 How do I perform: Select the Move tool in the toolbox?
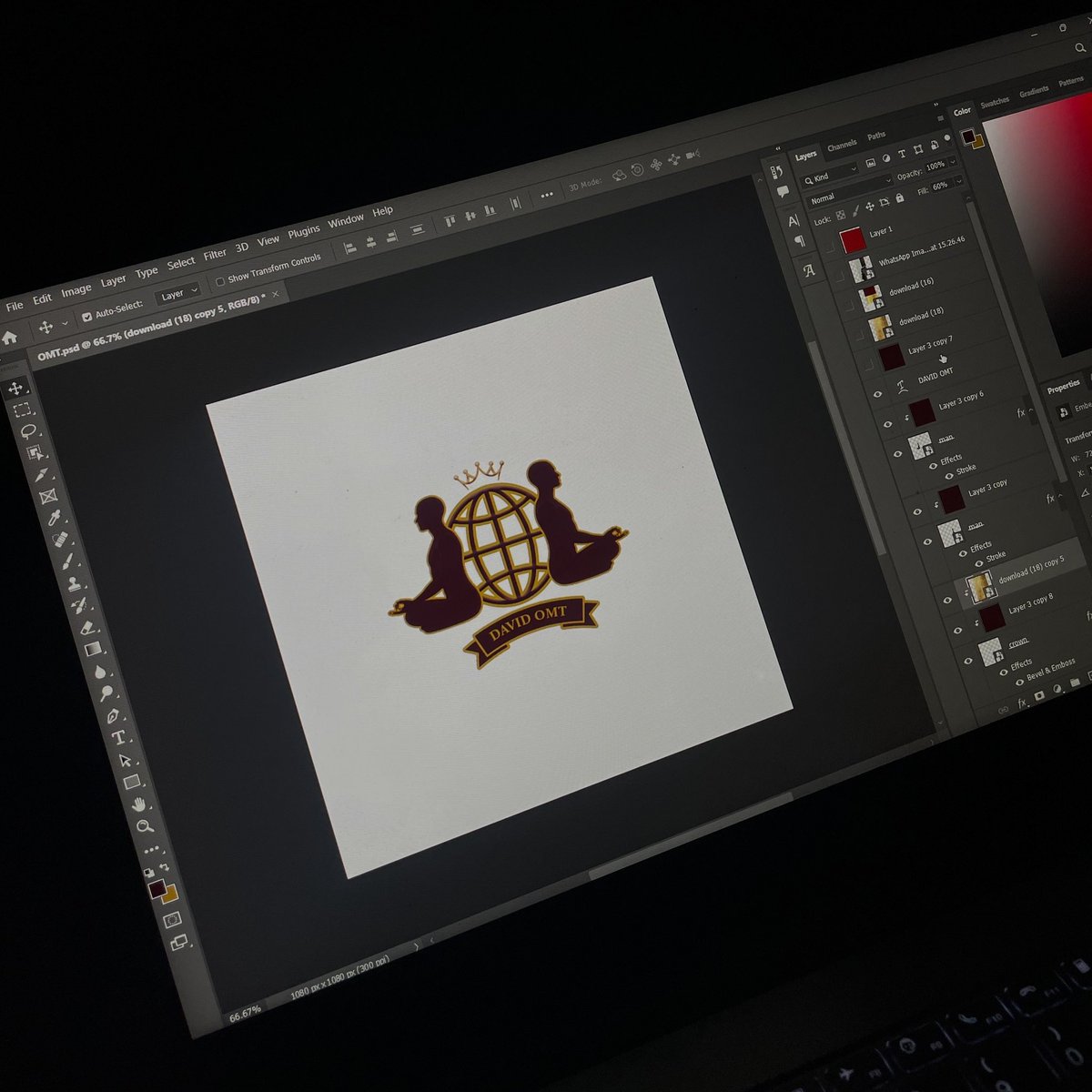tap(15, 389)
